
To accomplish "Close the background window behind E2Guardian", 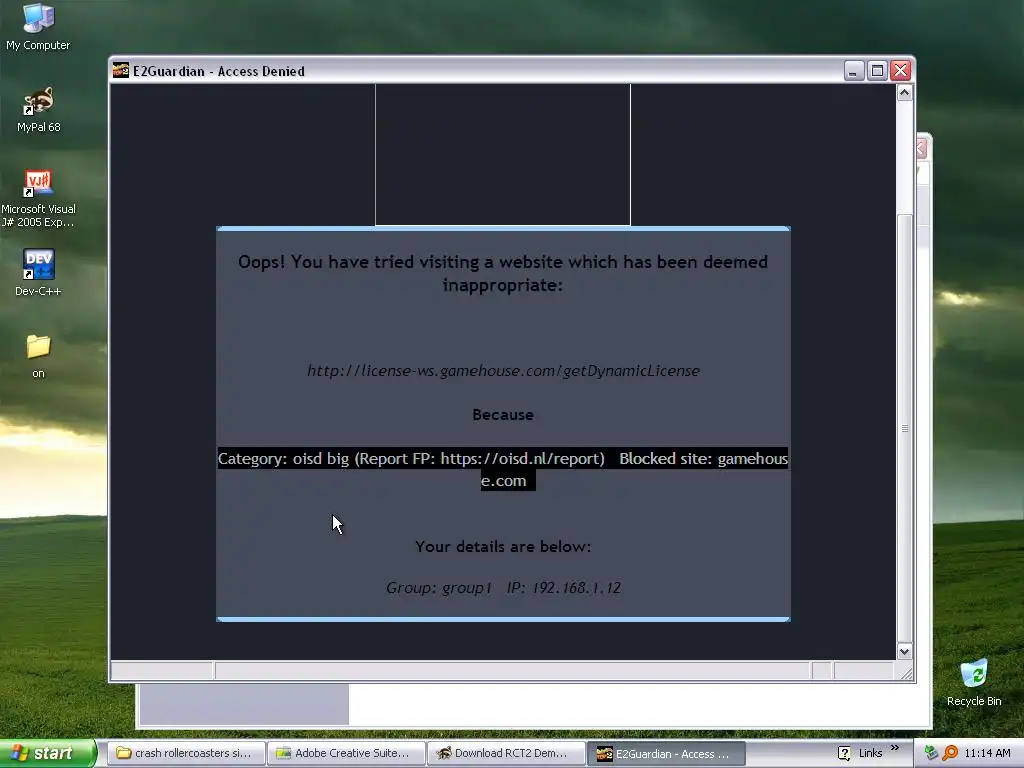I will pyautogui.click(x=922, y=149).
